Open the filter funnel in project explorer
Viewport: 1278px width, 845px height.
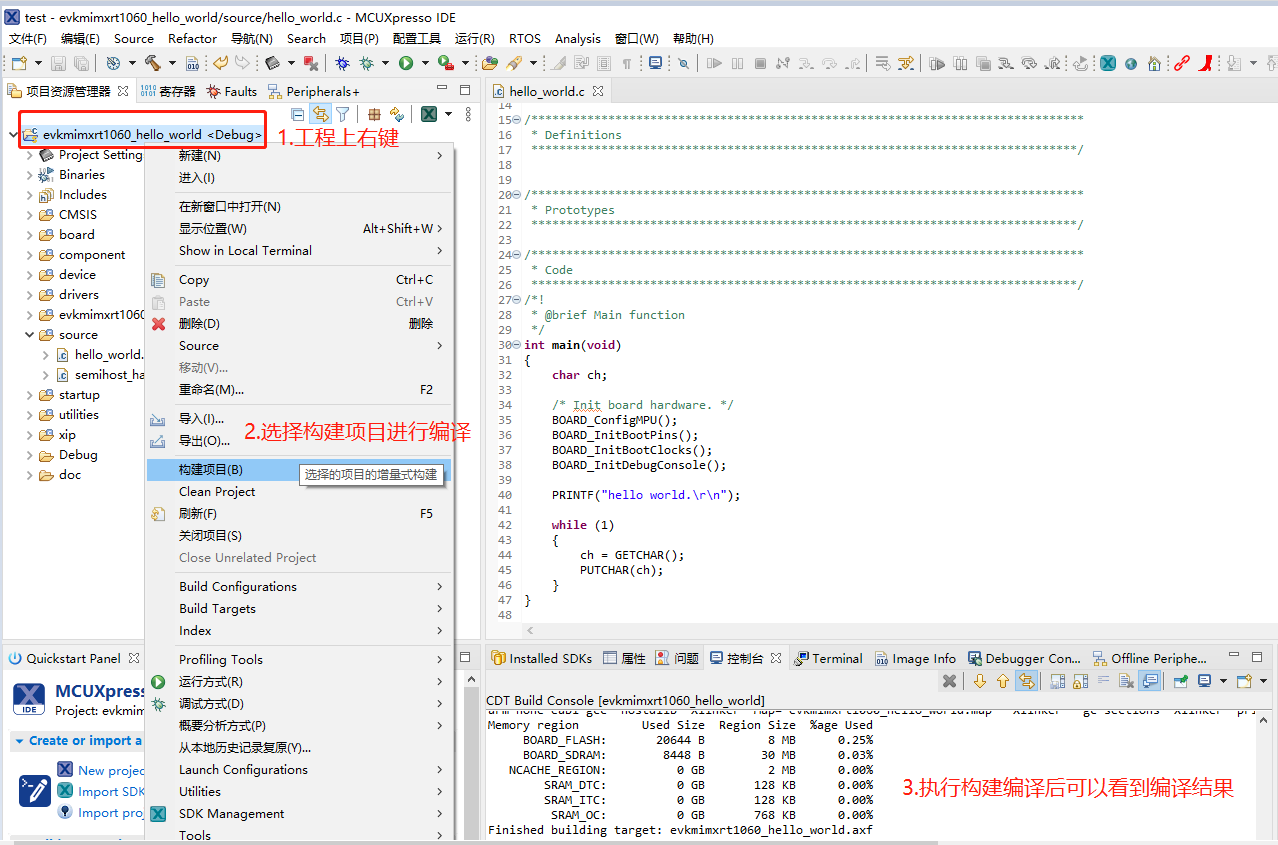pyautogui.click(x=343, y=114)
